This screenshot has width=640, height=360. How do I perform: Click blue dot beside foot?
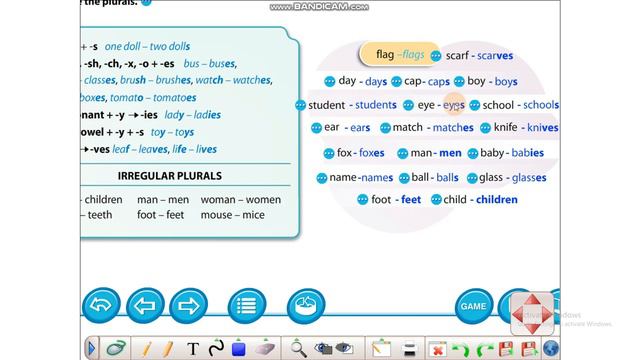tap(362, 200)
